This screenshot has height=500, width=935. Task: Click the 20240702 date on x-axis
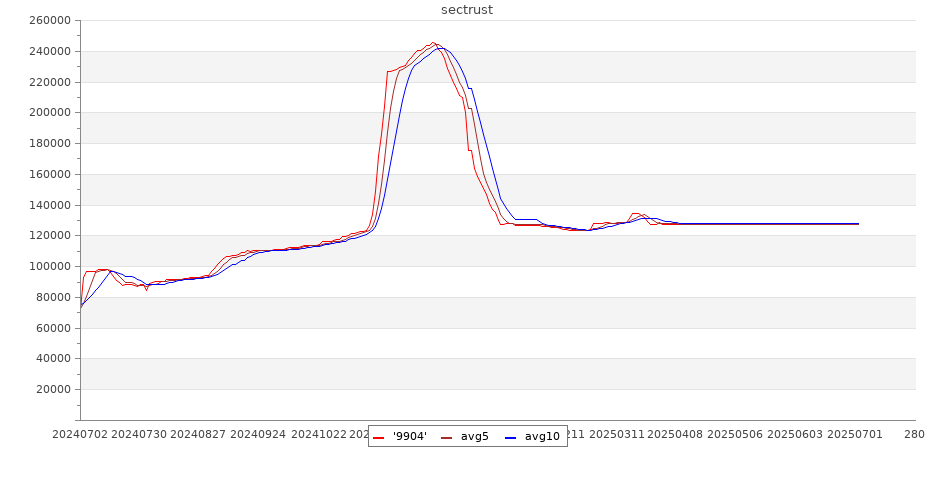click(x=81, y=434)
